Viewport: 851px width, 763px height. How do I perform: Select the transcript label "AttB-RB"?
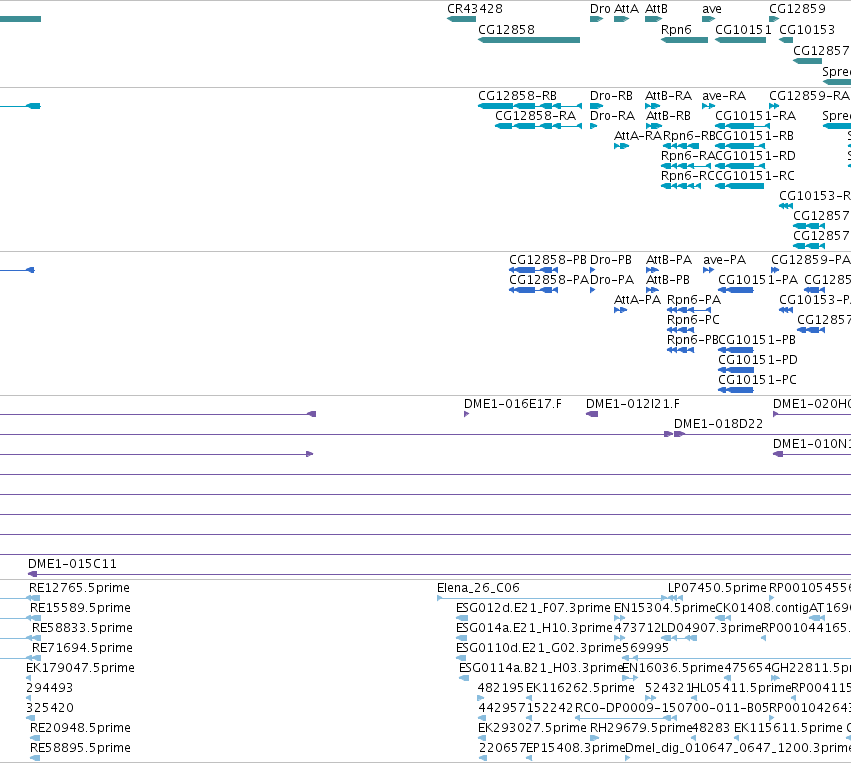(668, 116)
